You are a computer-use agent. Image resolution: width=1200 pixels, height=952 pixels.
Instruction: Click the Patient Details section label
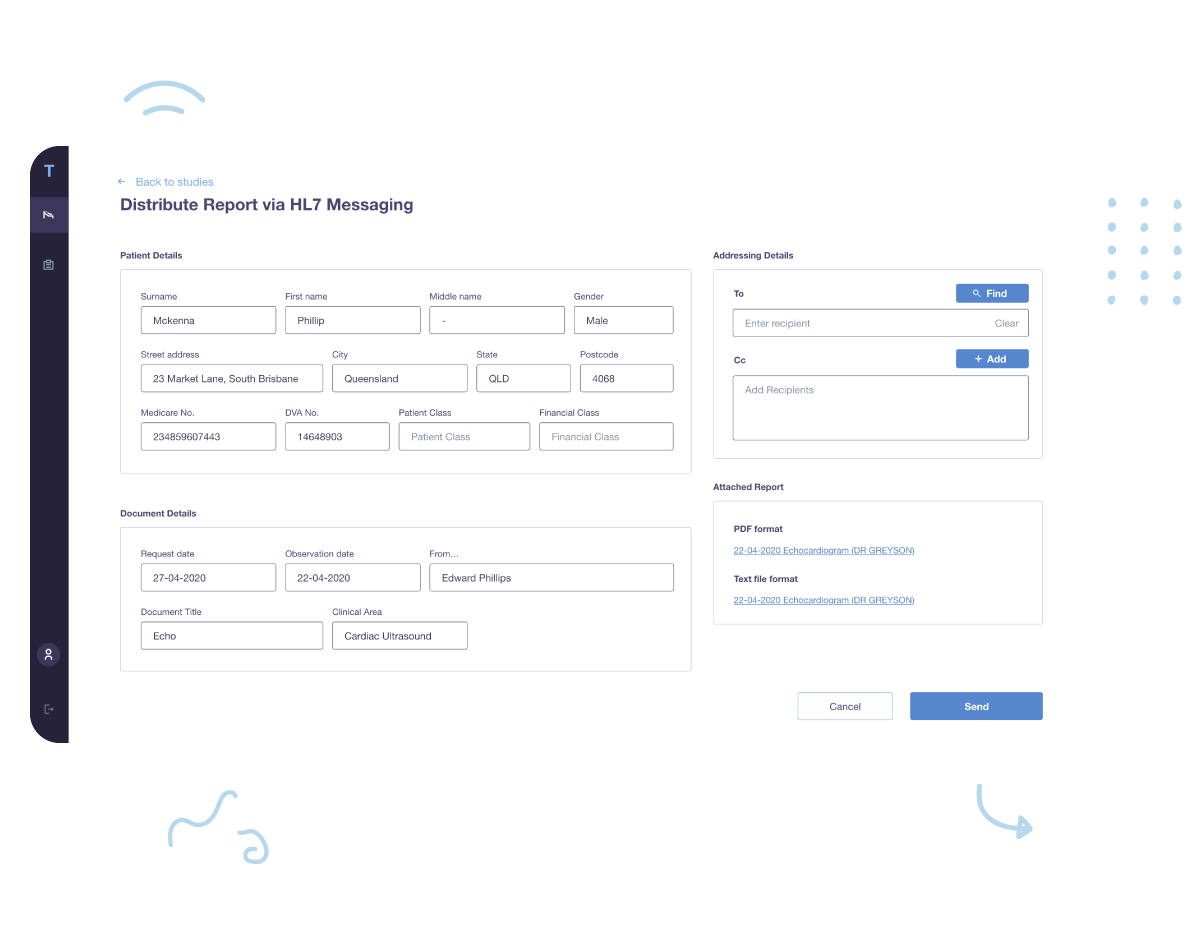tap(151, 256)
